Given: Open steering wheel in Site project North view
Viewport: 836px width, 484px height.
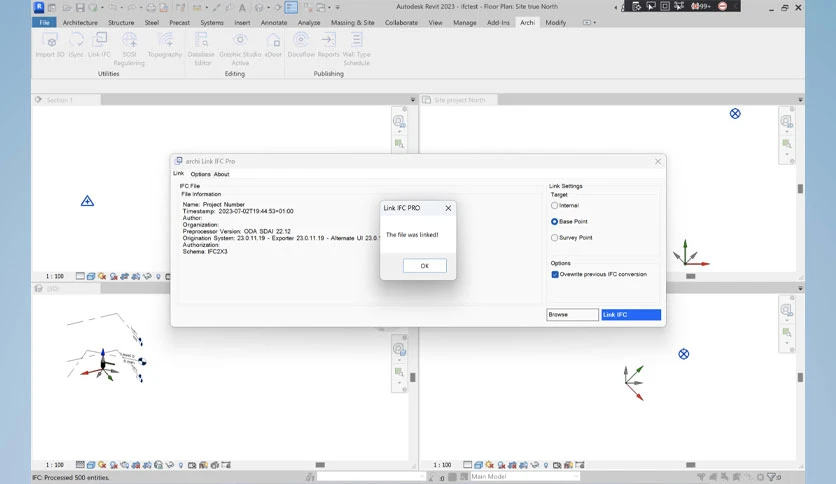Looking at the screenshot, I should point(786,122).
